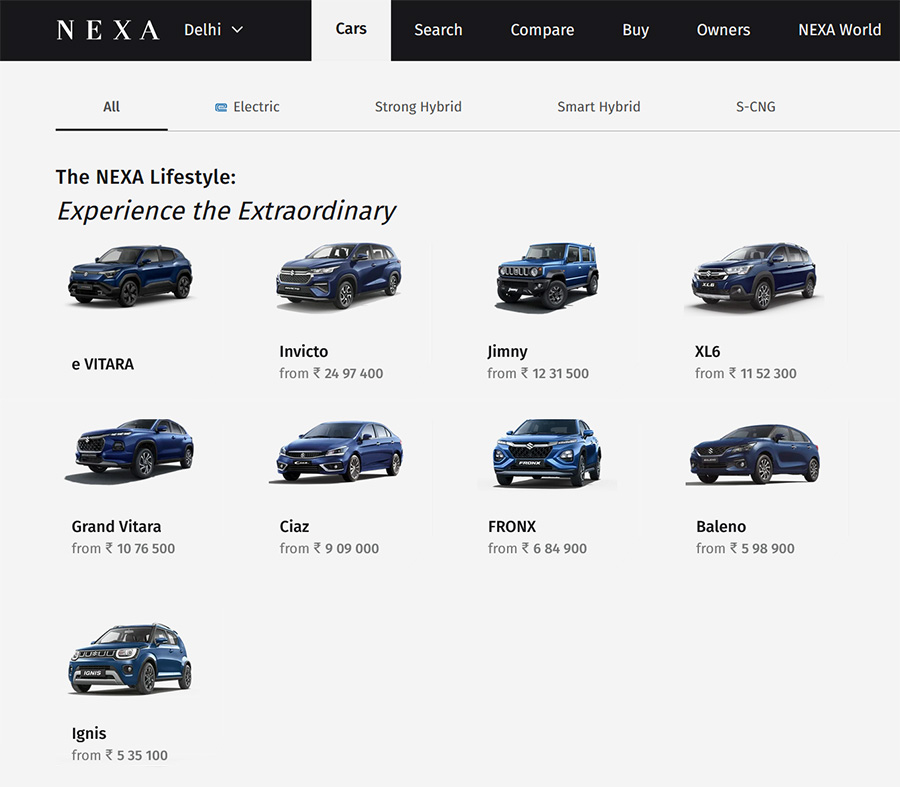This screenshot has height=787, width=900.
Task: Show Smart Hybrid cars tab
Action: [598, 107]
